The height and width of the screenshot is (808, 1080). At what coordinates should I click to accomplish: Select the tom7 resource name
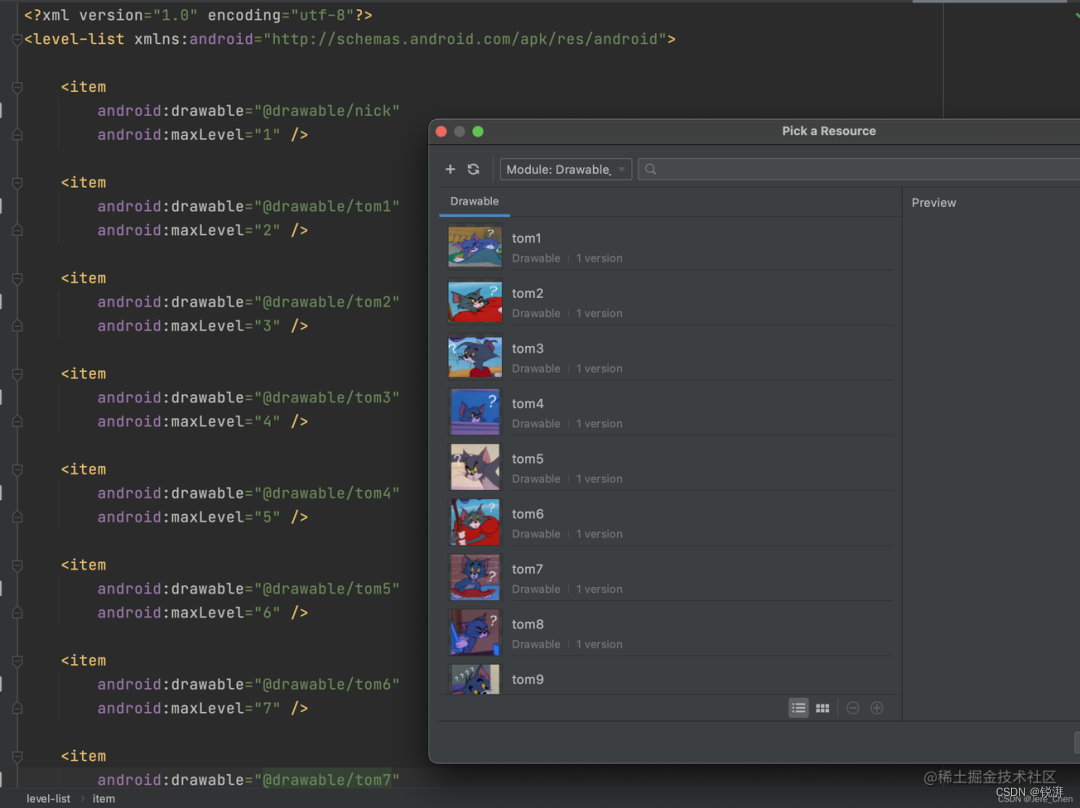click(x=528, y=569)
